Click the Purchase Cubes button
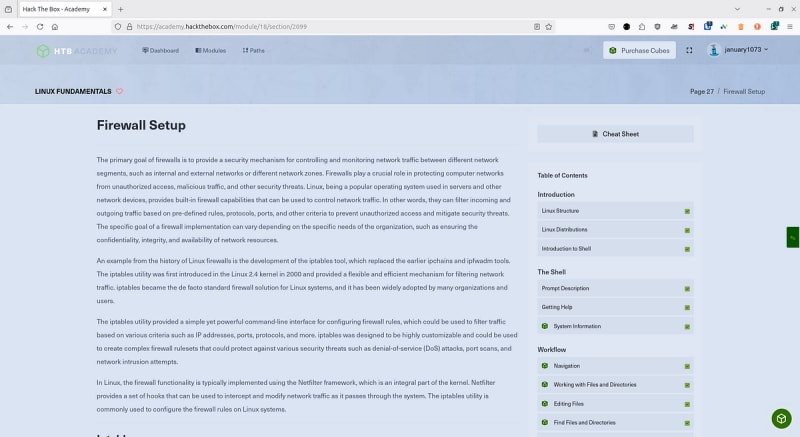The height and width of the screenshot is (437, 800). coord(639,50)
